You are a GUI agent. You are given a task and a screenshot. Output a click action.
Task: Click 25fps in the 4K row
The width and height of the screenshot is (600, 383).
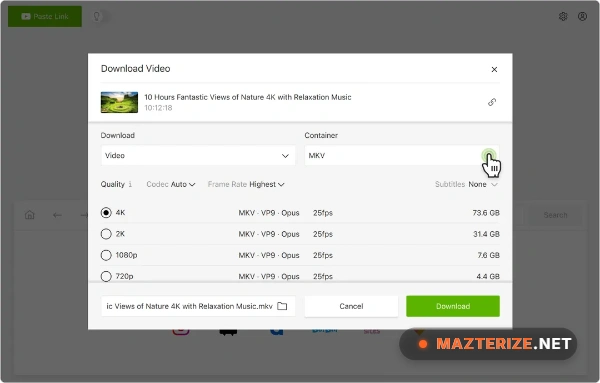[x=323, y=213]
